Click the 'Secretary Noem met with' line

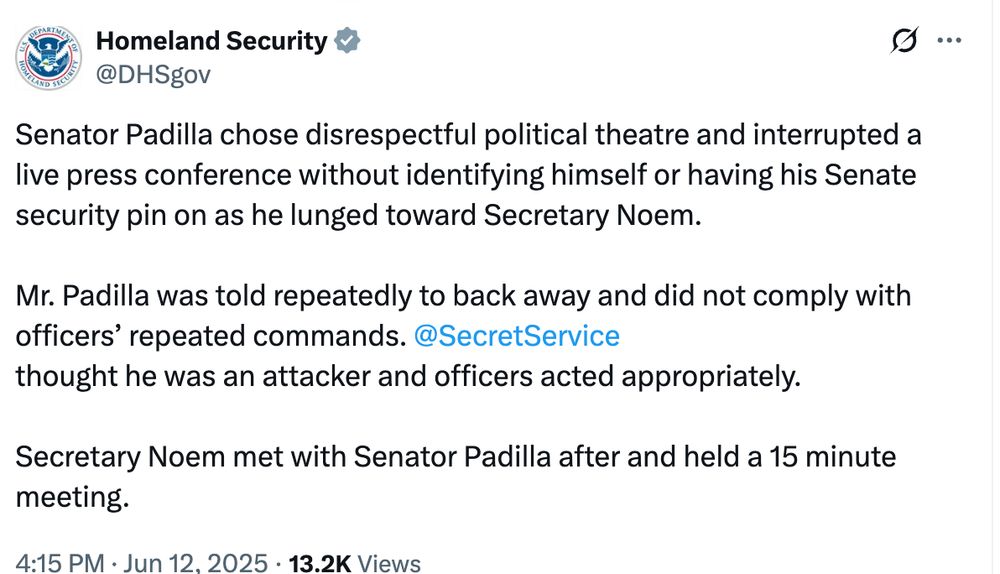pos(455,457)
